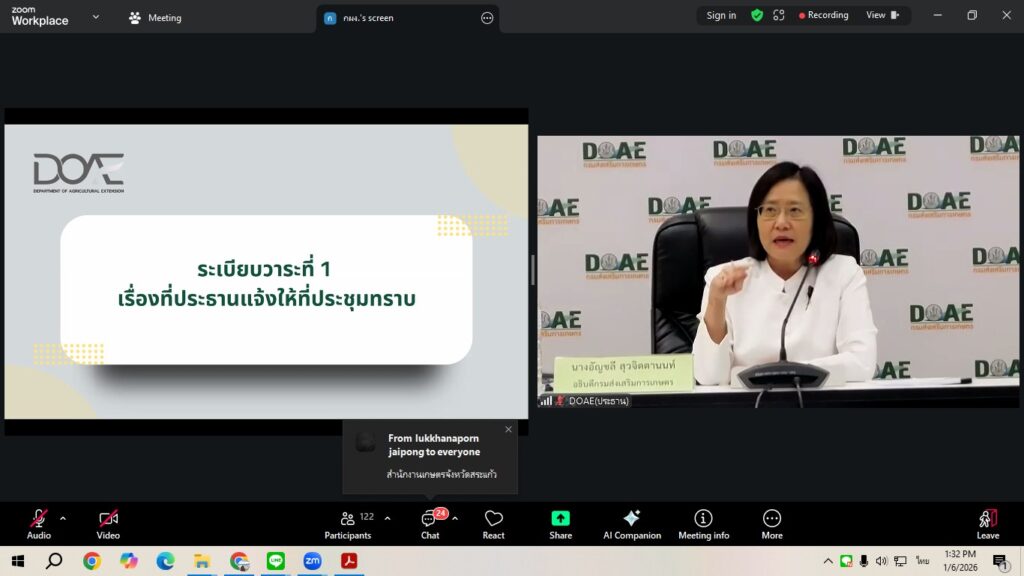Expand the chat options caret

pos(455,518)
